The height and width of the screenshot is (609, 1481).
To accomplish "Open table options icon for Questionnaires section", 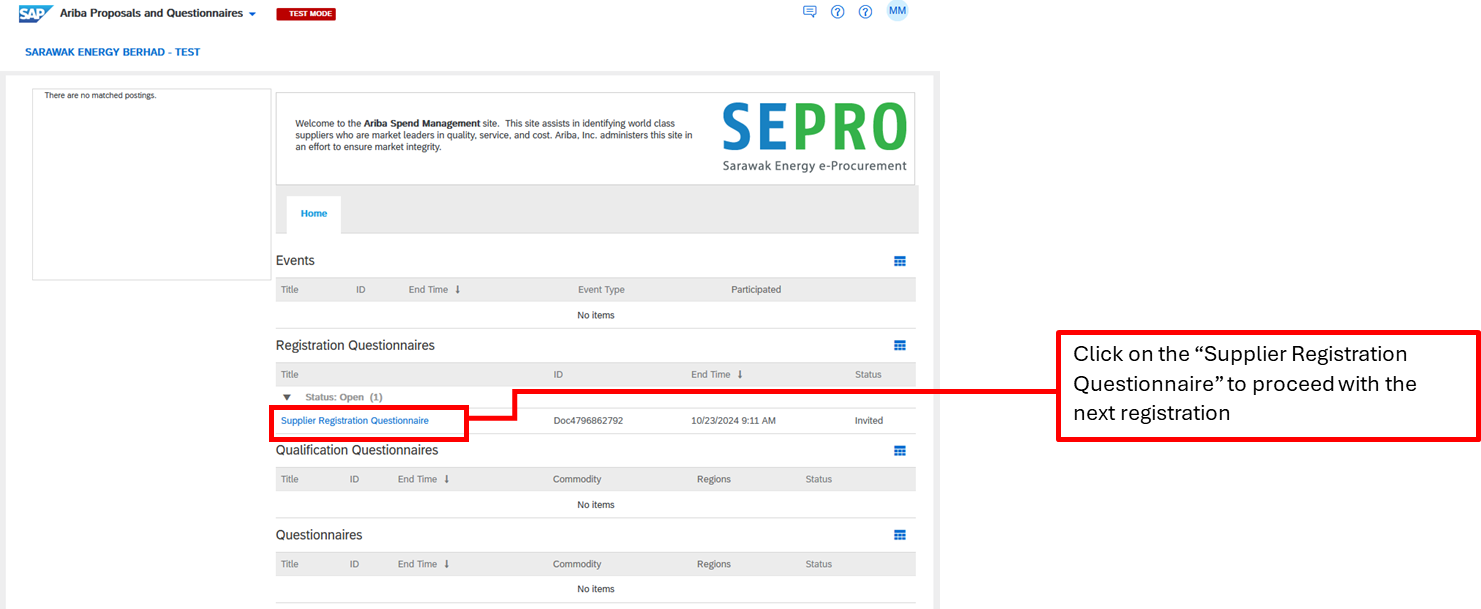I will (x=900, y=535).
